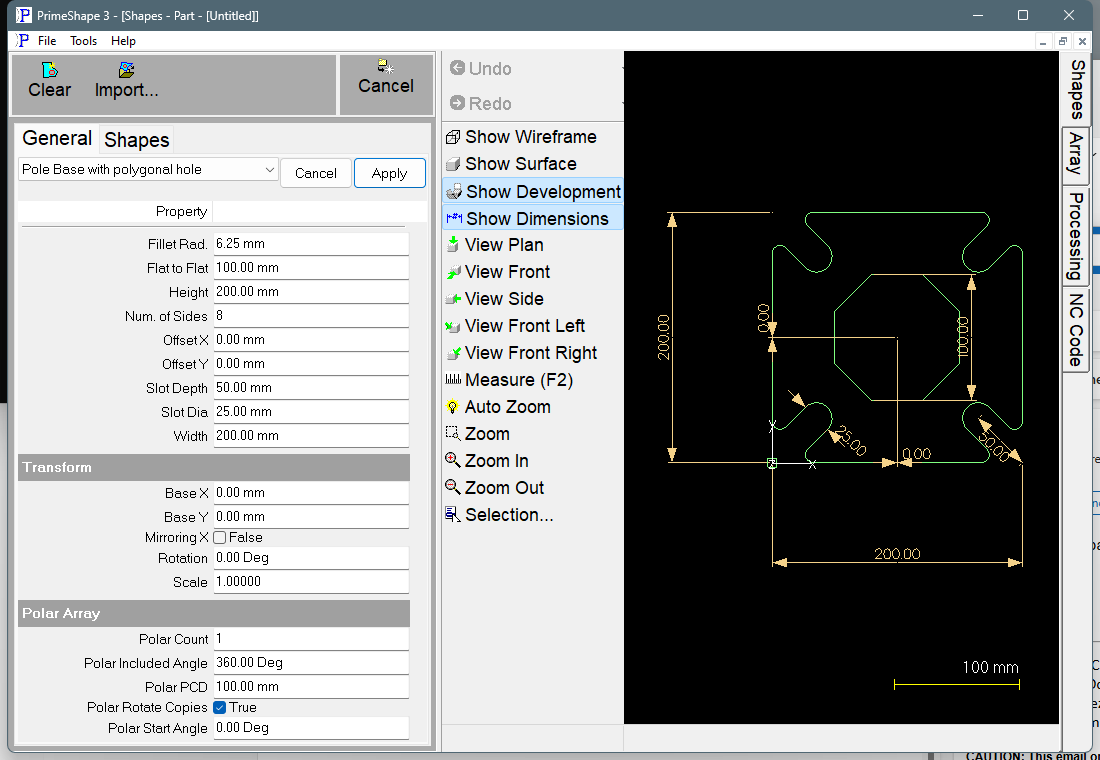Toggle Show Dimensions option
Viewport: 1100px width, 760px height.
[x=532, y=218]
